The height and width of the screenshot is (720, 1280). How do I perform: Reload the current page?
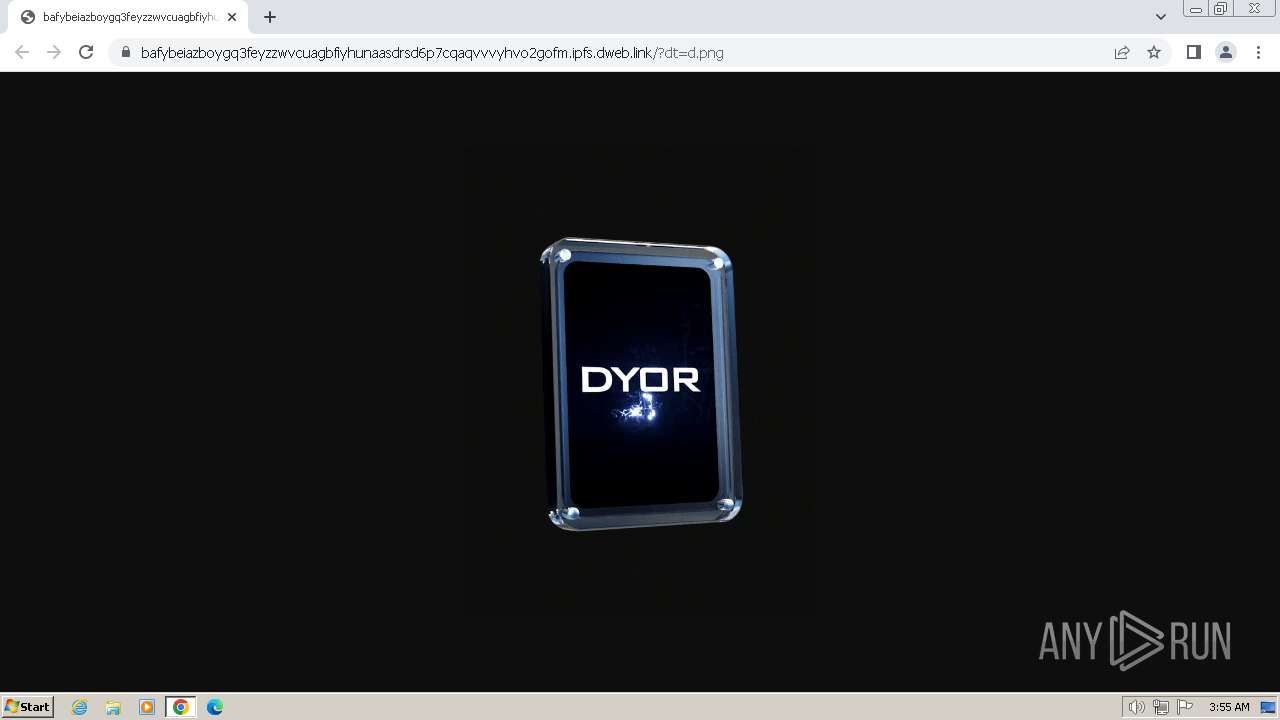coord(86,52)
